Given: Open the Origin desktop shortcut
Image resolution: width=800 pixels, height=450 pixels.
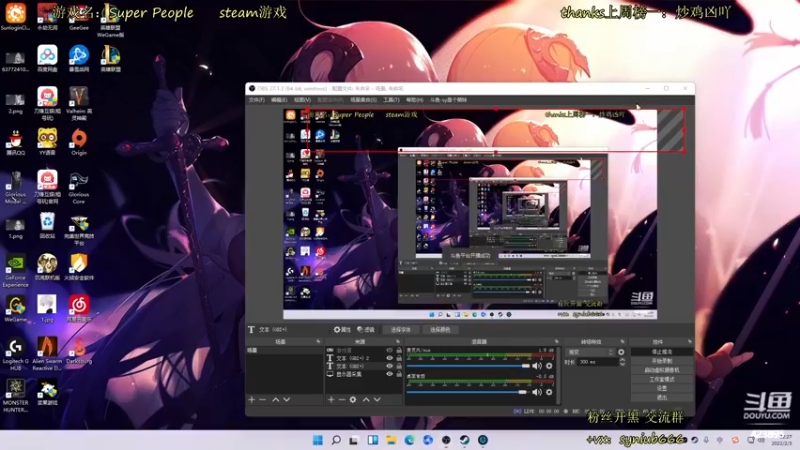Looking at the screenshot, I should [79, 142].
